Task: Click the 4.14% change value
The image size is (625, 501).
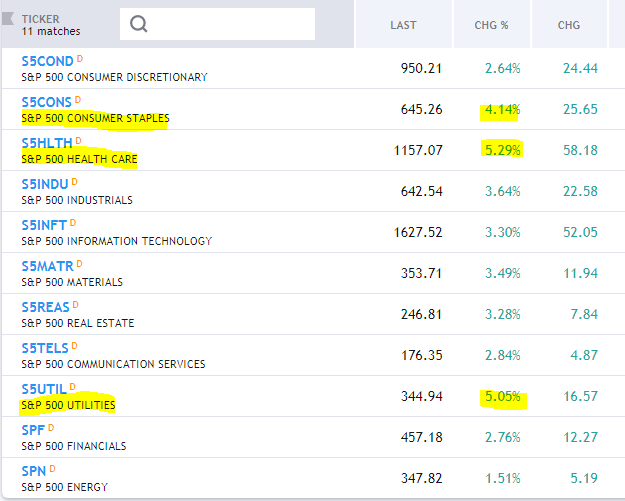Action: coord(503,109)
